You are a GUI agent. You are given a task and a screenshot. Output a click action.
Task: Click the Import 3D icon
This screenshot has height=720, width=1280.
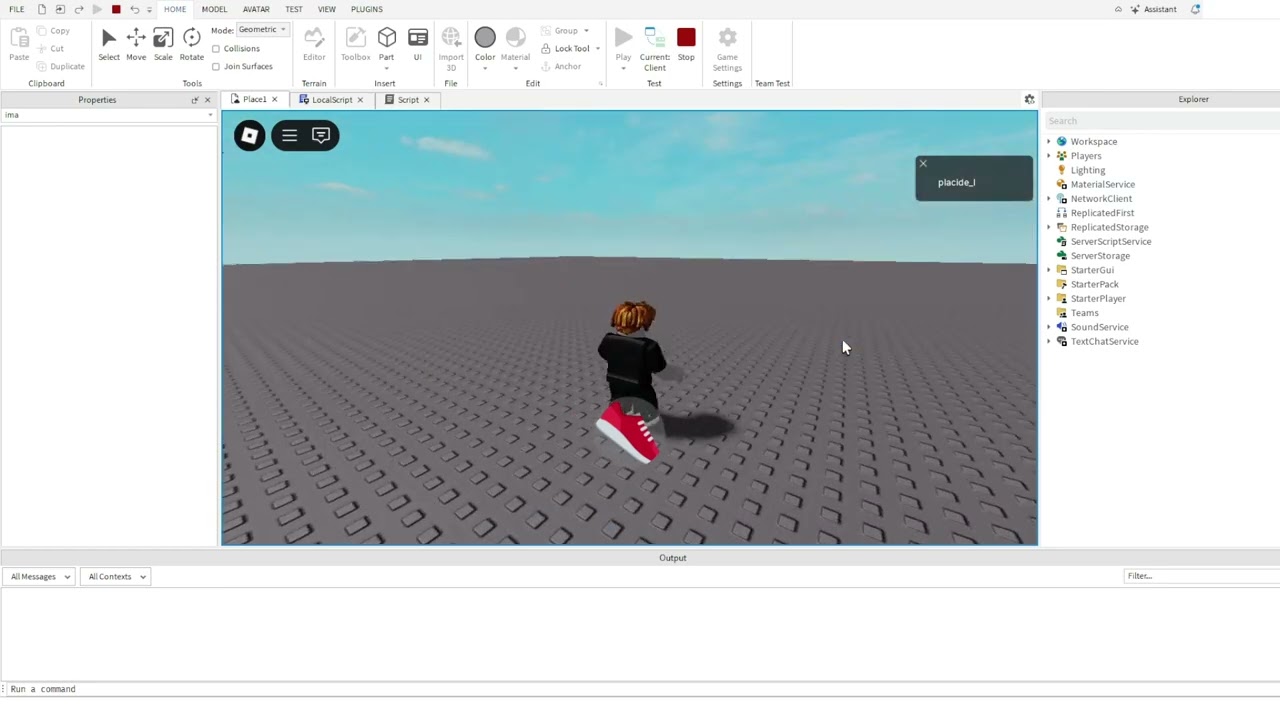[x=451, y=38]
